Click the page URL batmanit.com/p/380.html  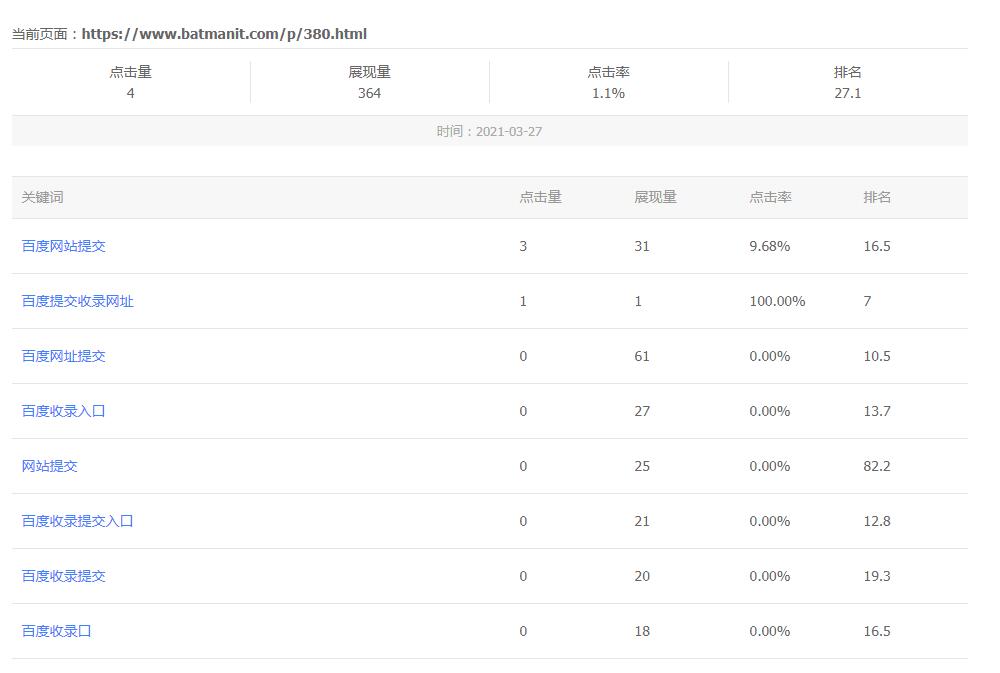click(224, 34)
